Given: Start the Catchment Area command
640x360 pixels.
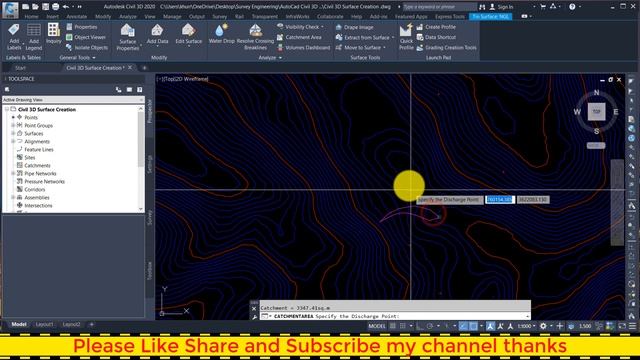Looking at the screenshot, I should [299, 37].
